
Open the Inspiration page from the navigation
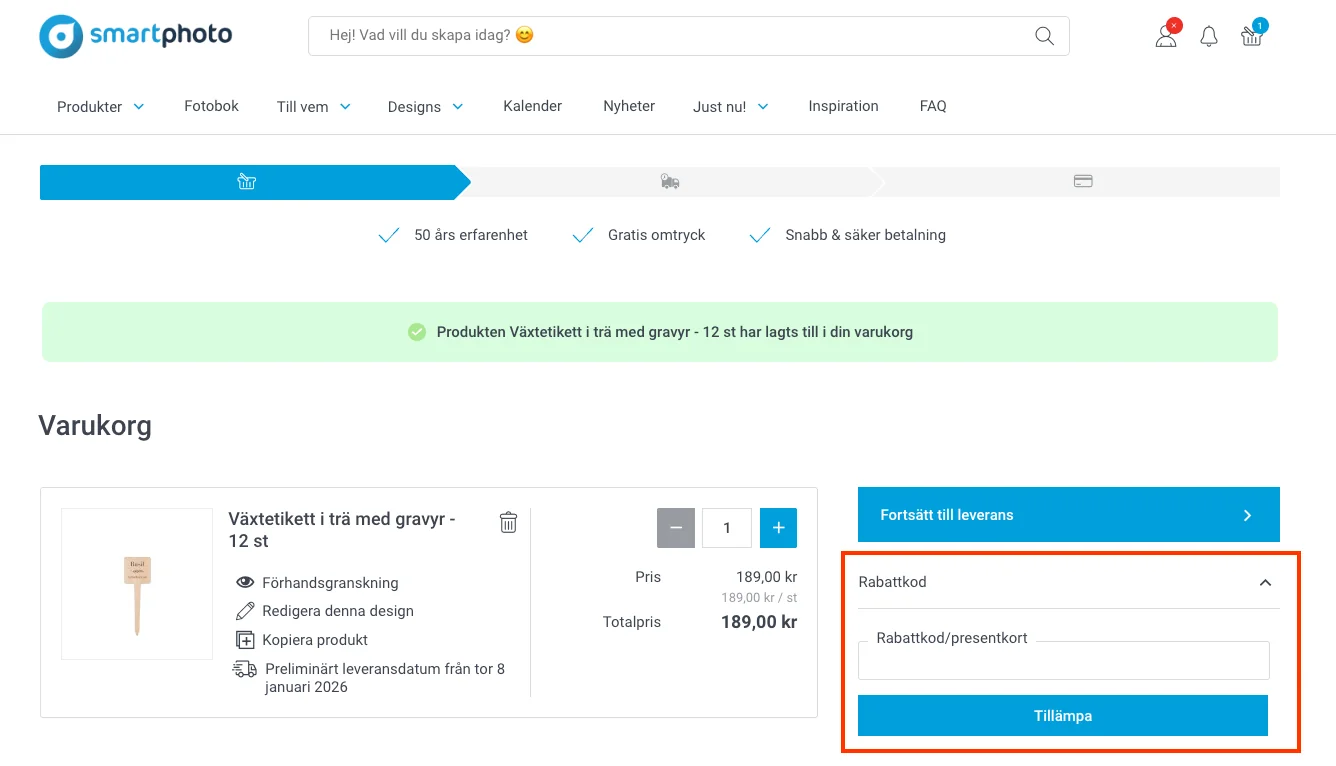click(843, 105)
